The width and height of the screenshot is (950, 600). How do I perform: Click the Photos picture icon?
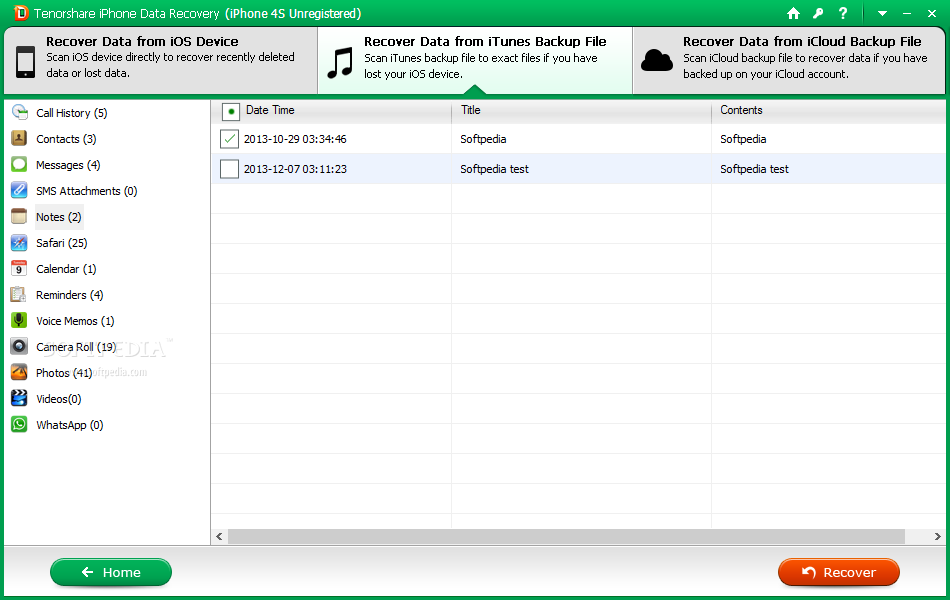pos(19,372)
